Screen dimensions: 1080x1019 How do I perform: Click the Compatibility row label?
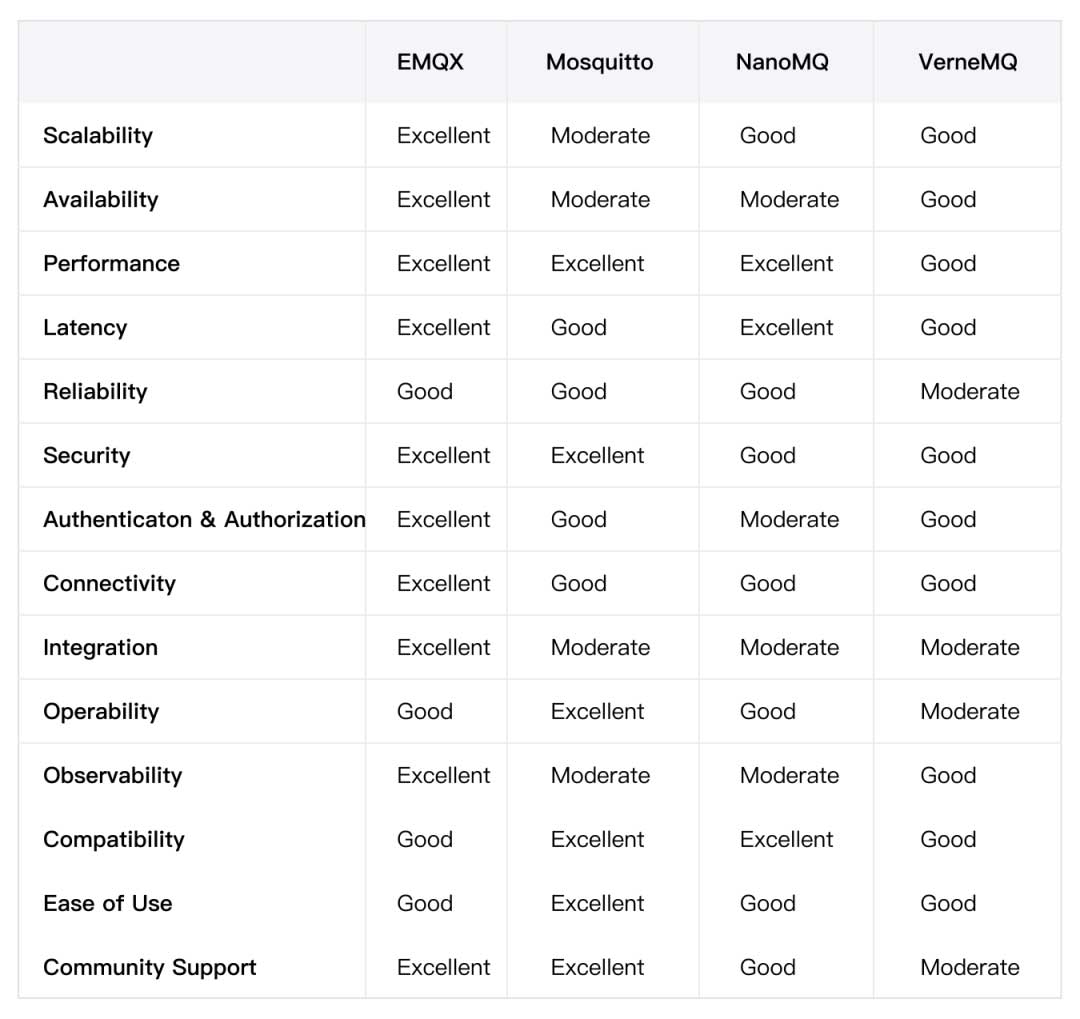pos(113,839)
